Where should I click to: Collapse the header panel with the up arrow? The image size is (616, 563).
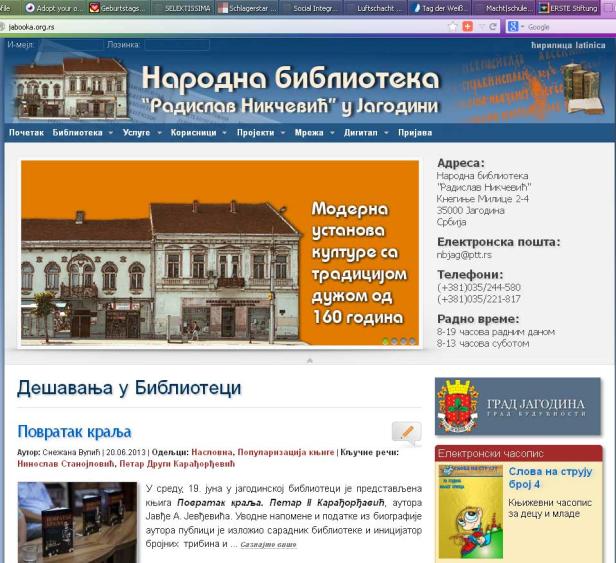(x=310, y=360)
